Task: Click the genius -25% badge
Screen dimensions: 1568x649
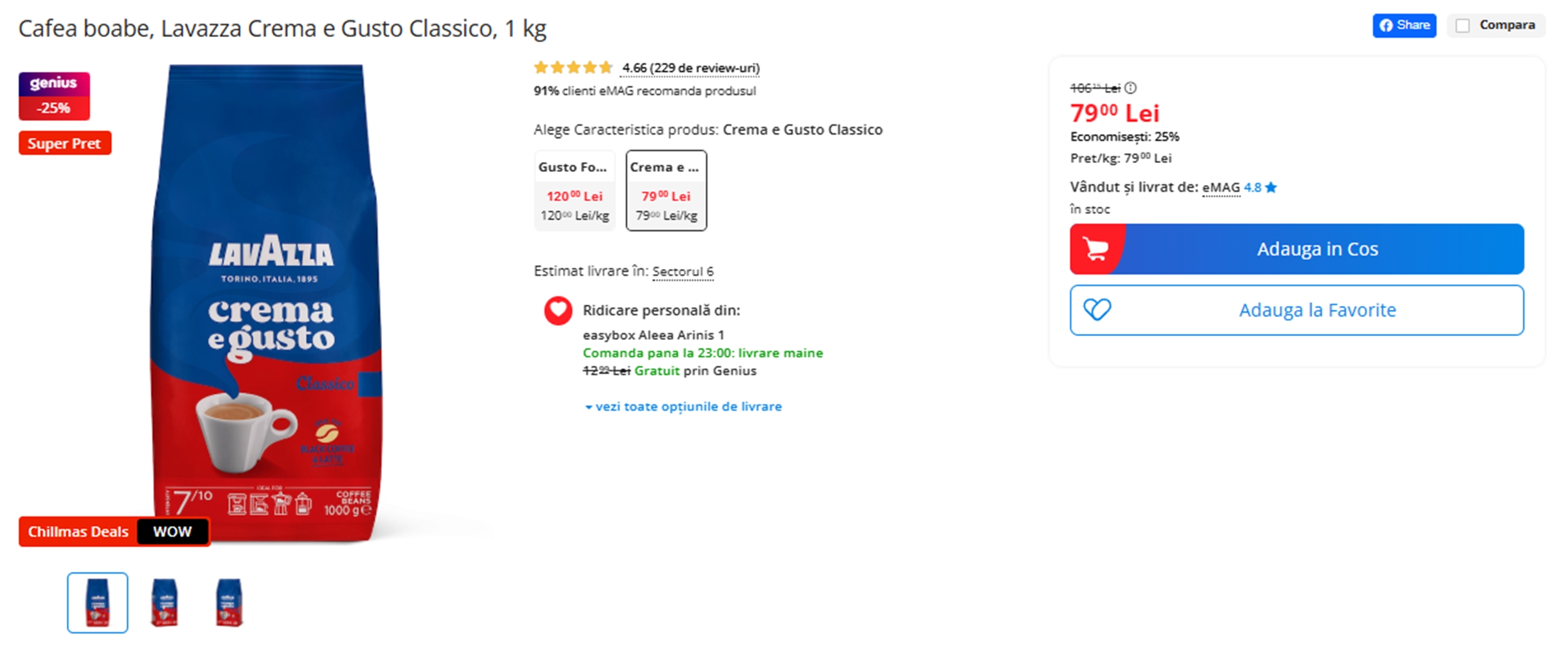Action: click(54, 95)
